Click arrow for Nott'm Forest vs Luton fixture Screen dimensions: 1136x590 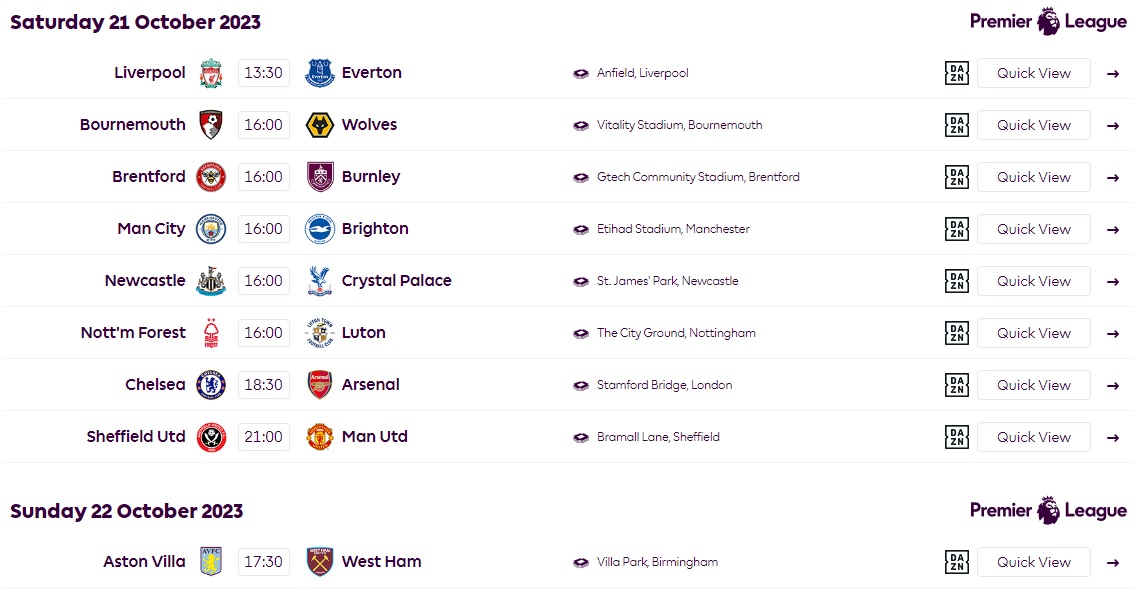click(1113, 333)
